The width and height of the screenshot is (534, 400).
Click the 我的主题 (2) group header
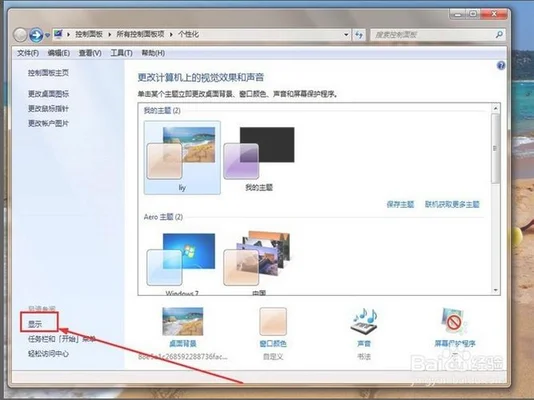[x=162, y=111]
